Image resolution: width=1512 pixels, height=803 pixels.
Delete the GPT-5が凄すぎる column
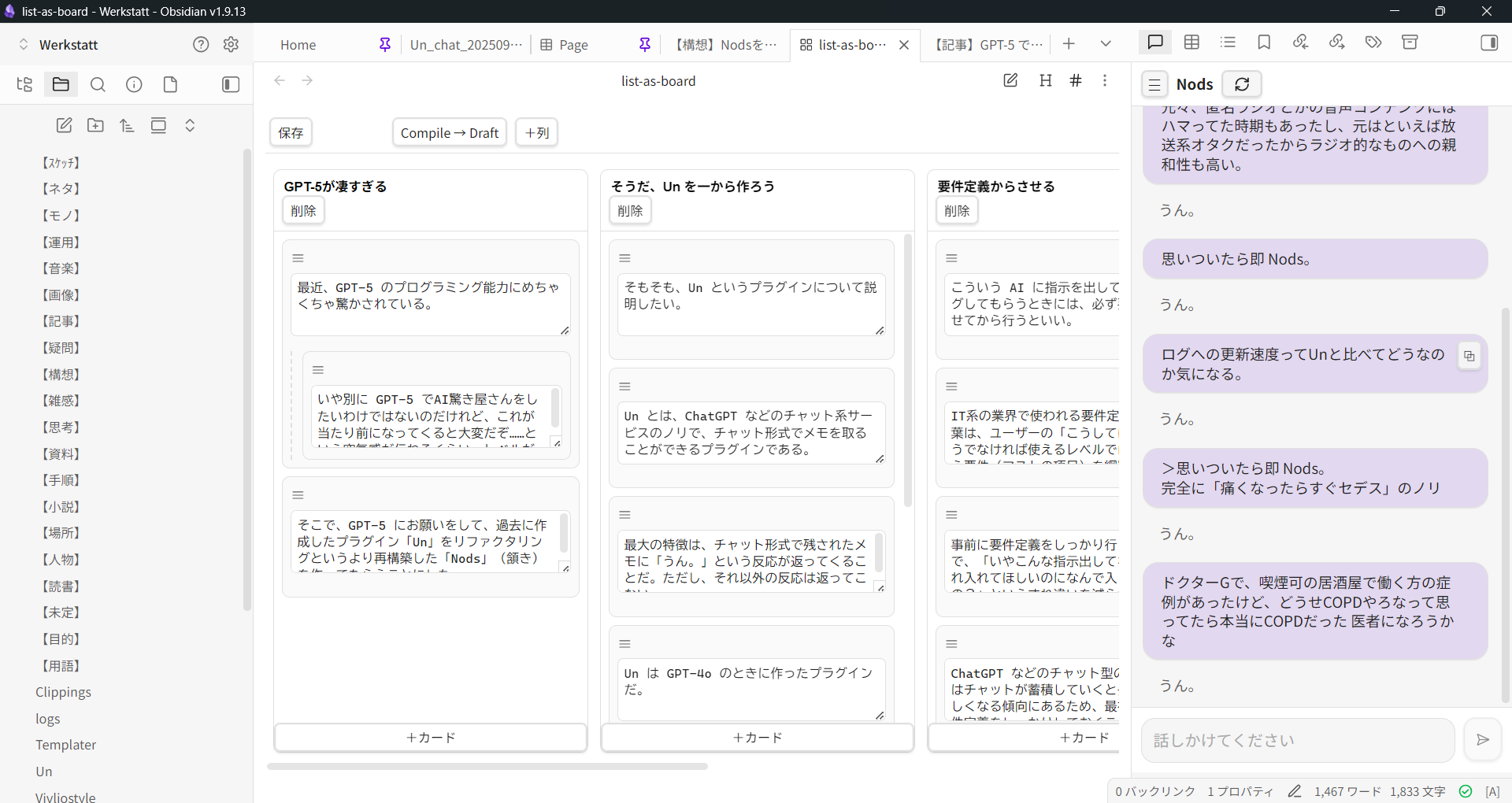303,211
